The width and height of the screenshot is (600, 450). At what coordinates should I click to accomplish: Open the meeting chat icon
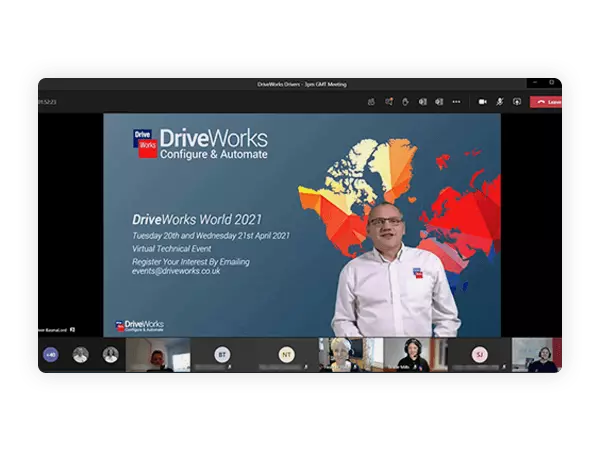[389, 102]
